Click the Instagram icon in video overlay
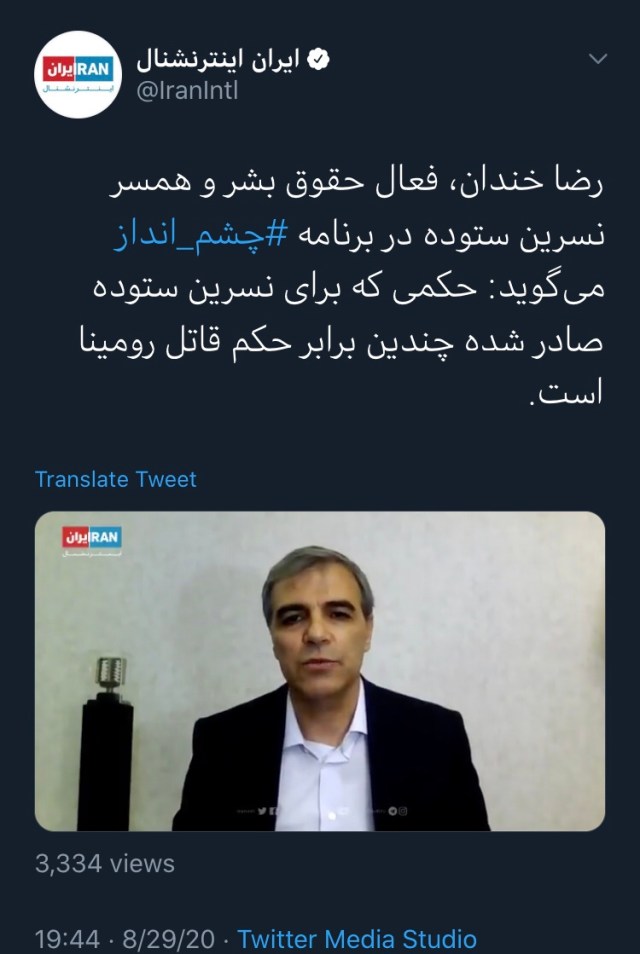 click(403, 811)
